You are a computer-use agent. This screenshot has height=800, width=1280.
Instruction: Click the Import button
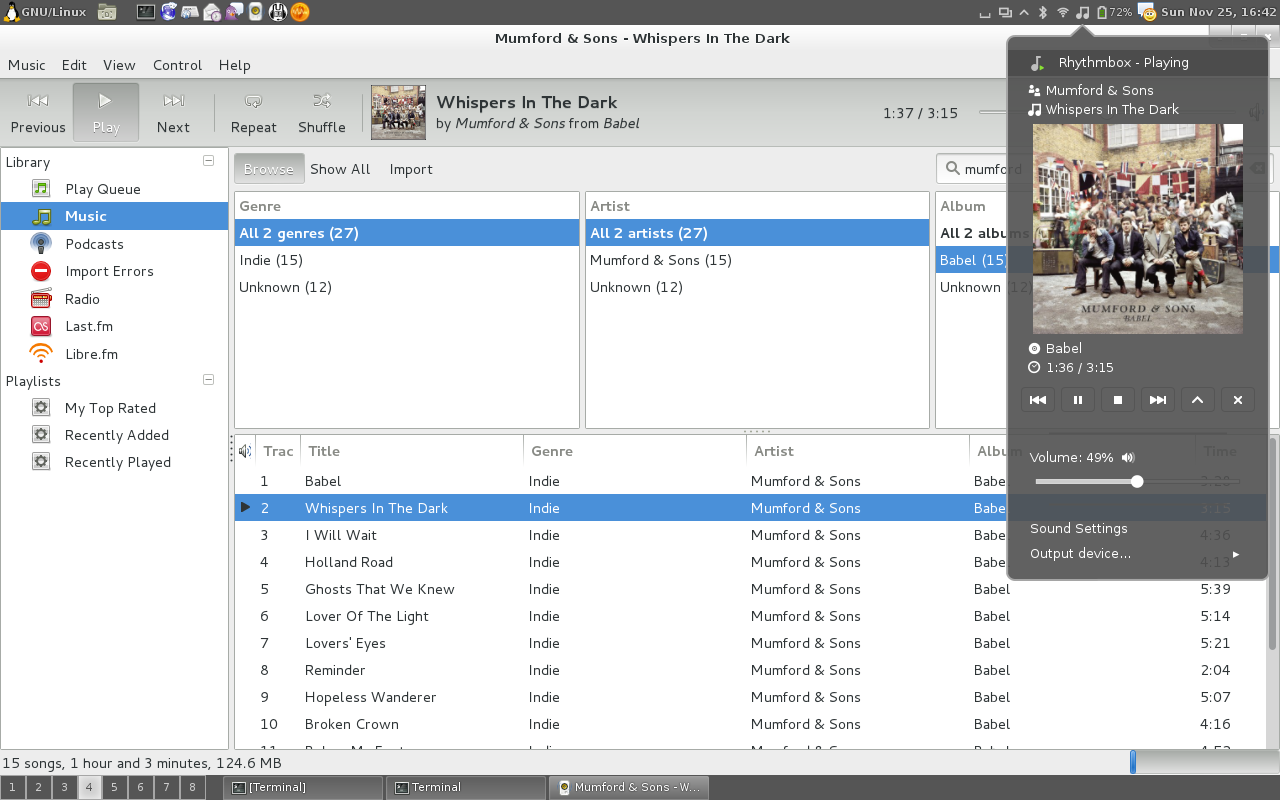pos(411,169)
